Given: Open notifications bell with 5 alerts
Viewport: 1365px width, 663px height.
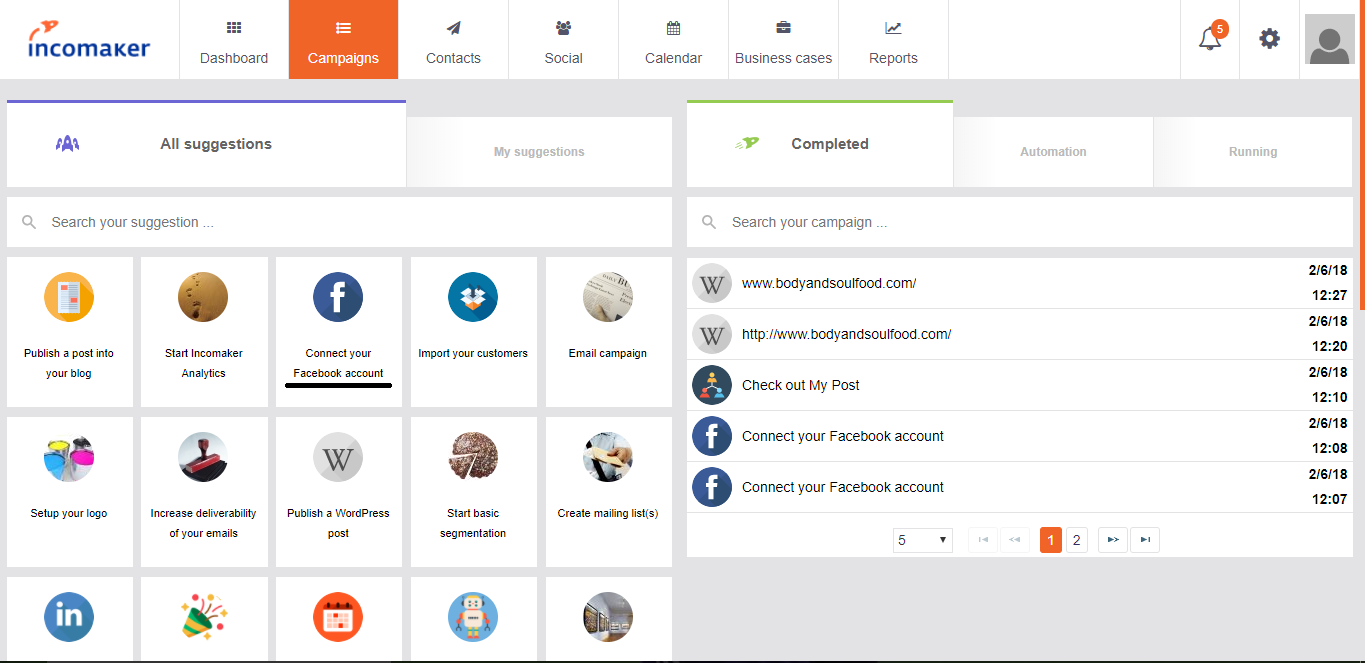Looking at the screenshot, I should coord(1210,39).
